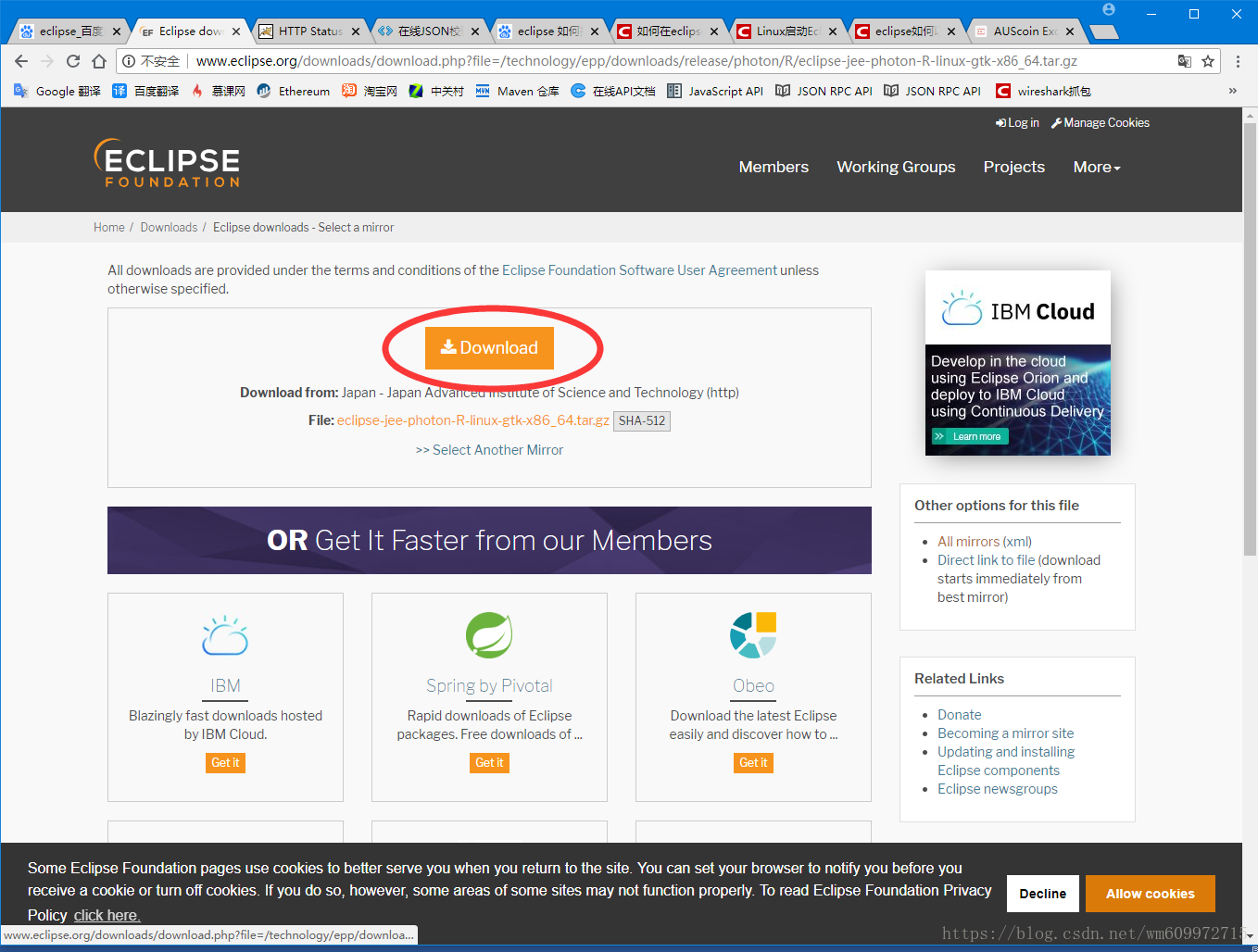Open a new browser tab

click(x=1104, y=30)
